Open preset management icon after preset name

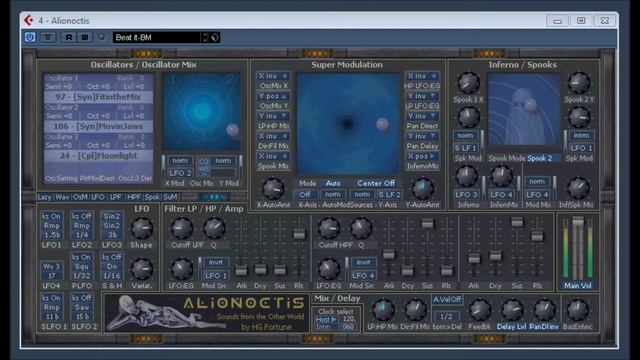click(215, 38)
